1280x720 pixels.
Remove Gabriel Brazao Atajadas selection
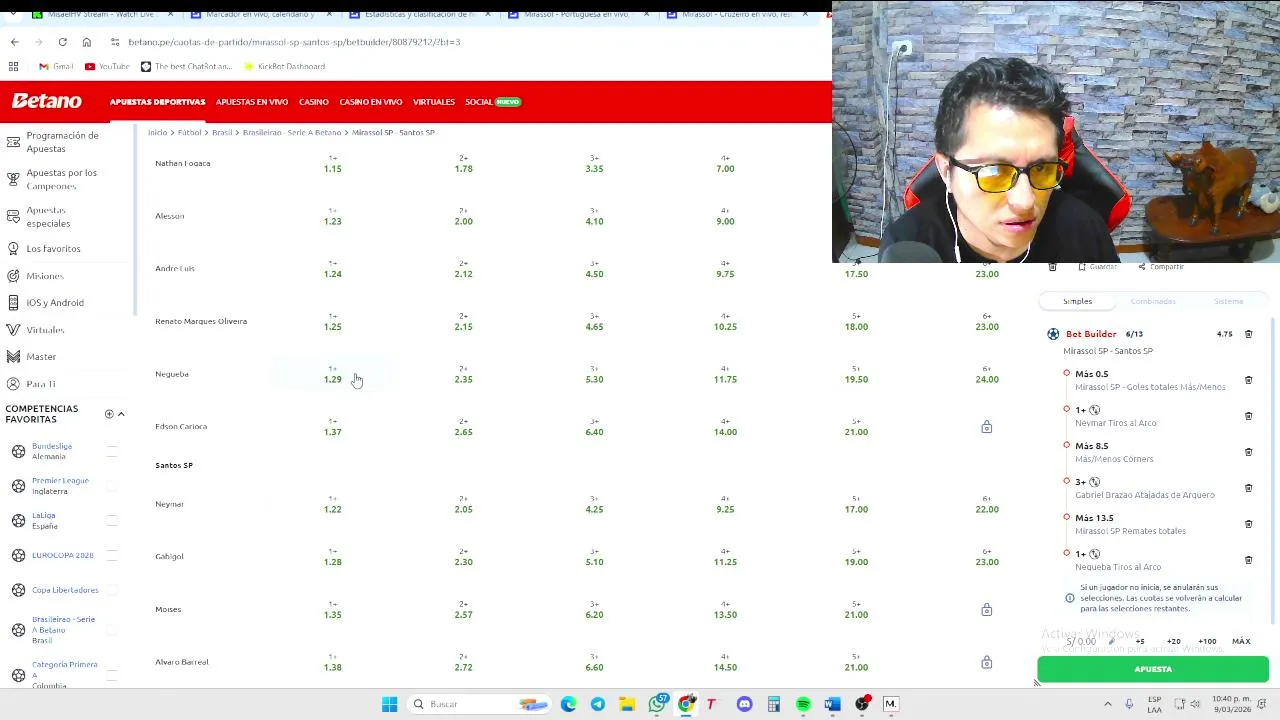[x=1248, y=488]
